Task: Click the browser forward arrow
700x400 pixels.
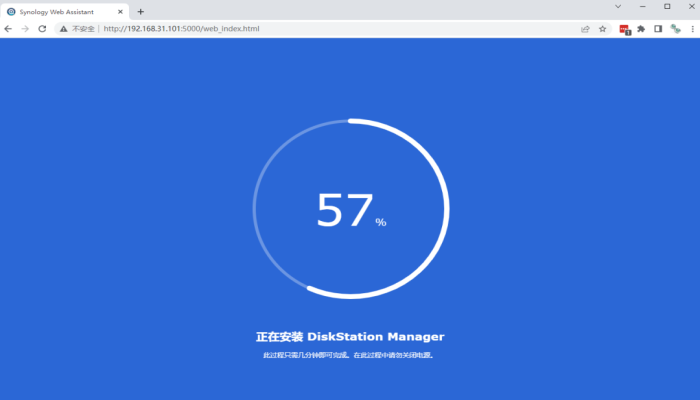Action: [25, 29]
